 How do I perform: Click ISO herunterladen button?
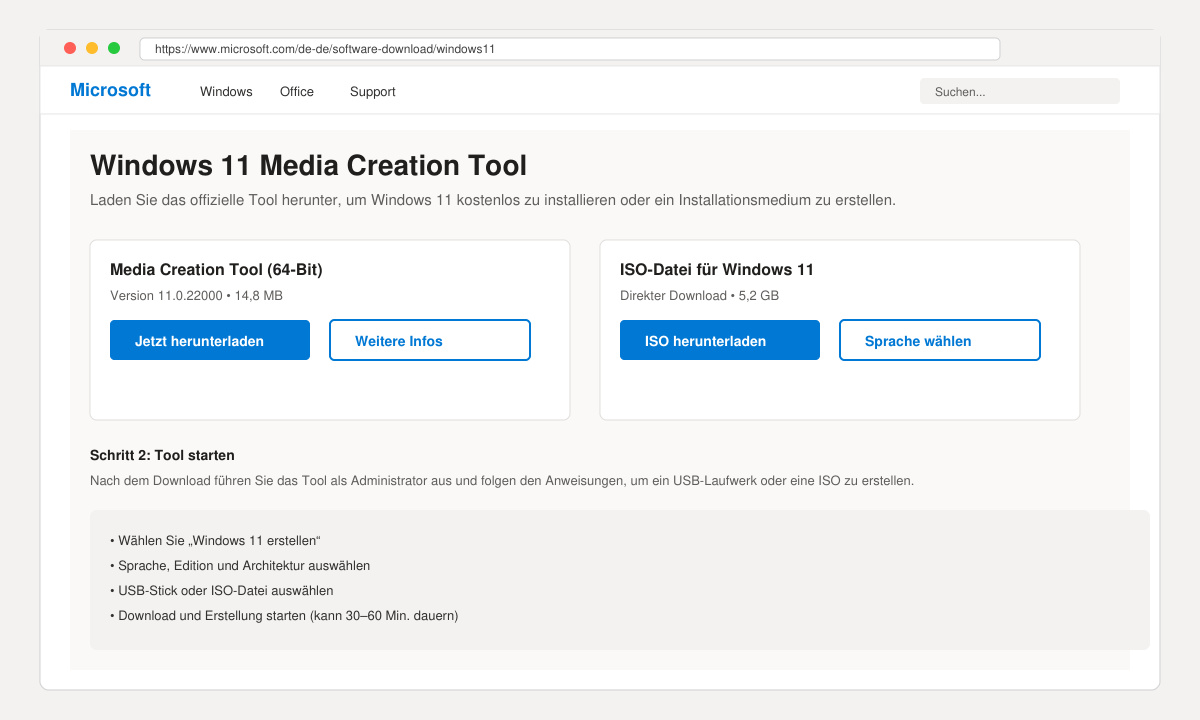coord(720,340)
